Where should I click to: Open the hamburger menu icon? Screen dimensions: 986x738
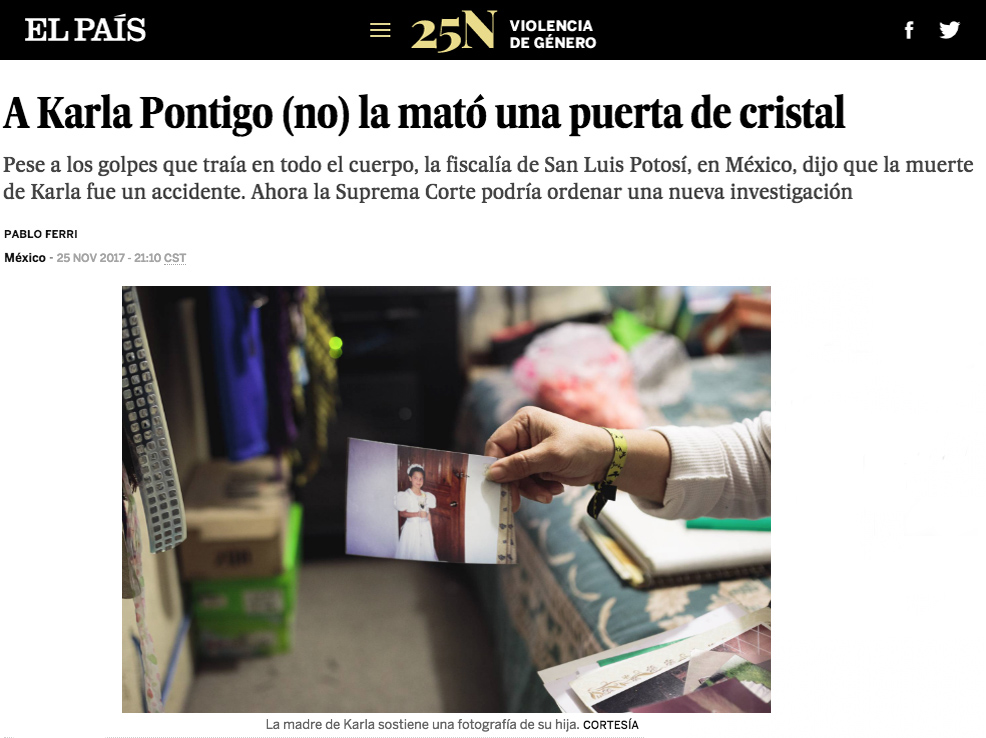(380, 30)
